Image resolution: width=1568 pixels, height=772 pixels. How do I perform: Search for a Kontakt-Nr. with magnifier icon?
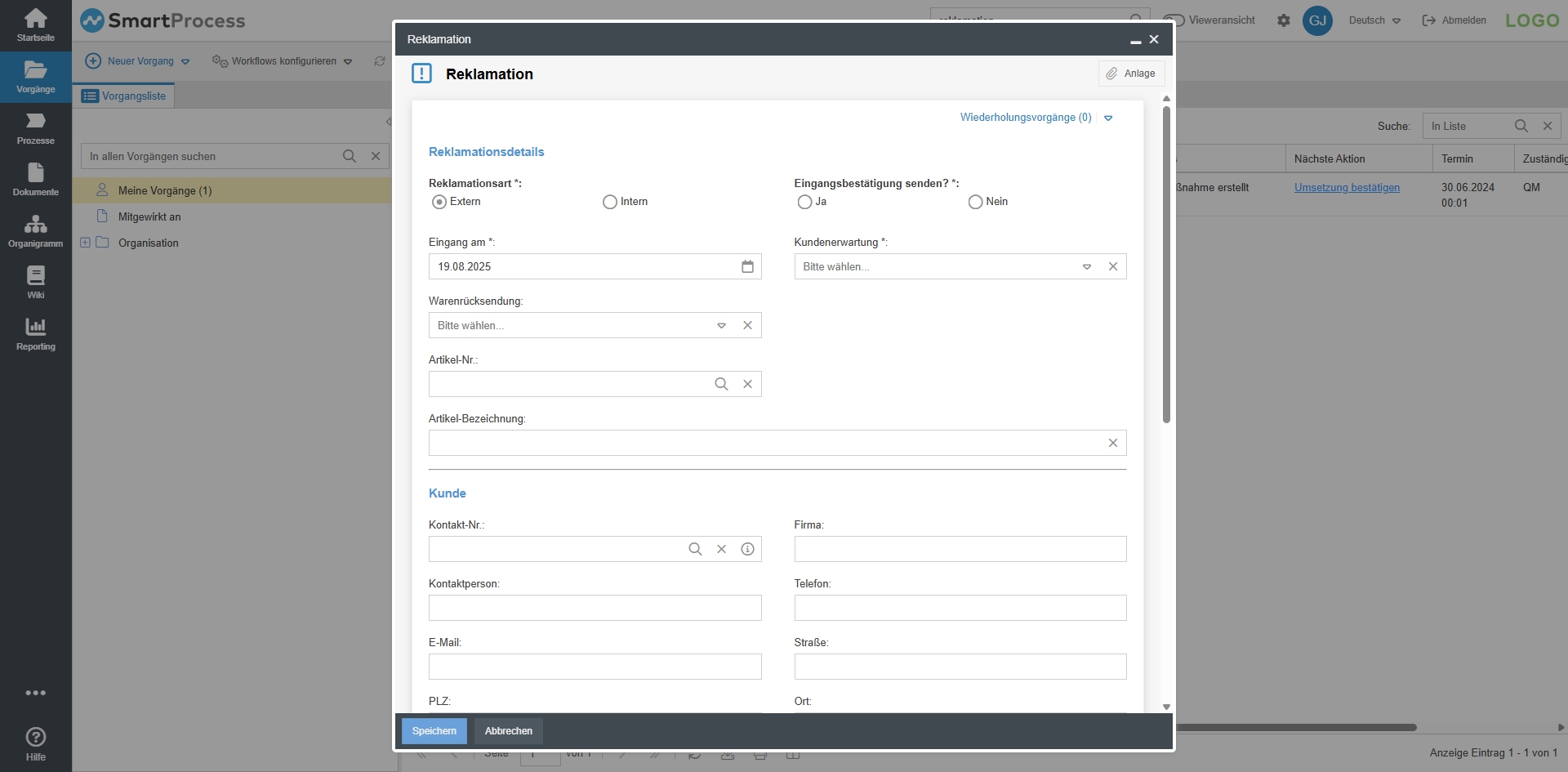pyautogui.click(x=695, y=549)
